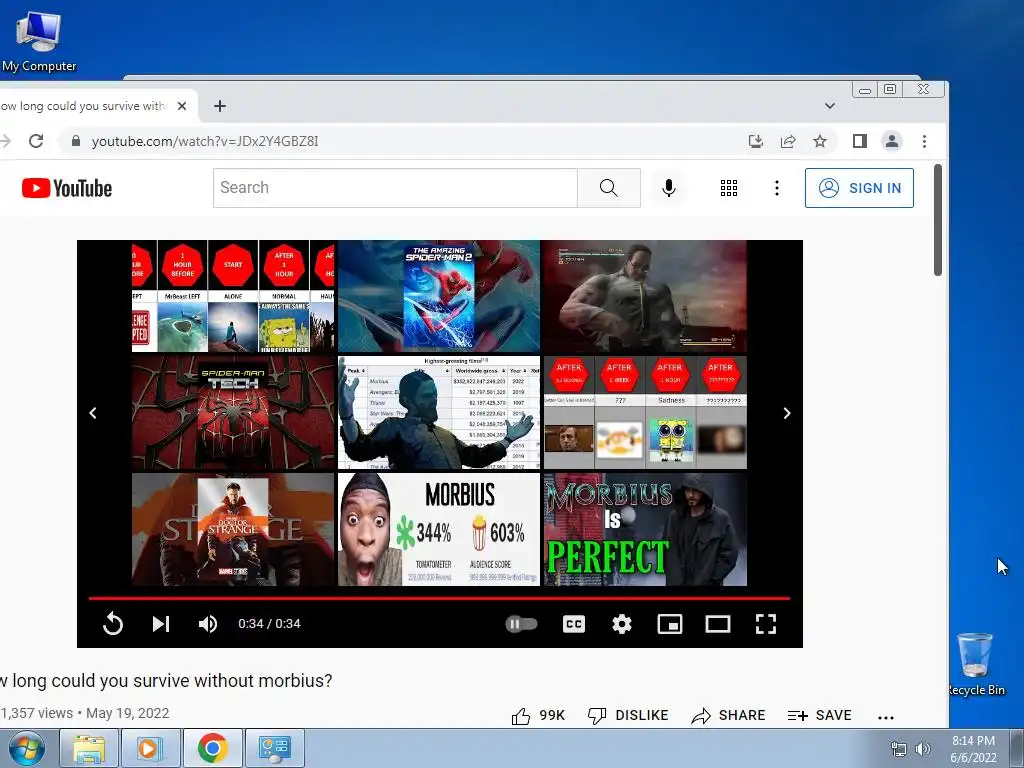Select My Computer desktop icon
Image resolution: width=1024 pixels, height=768 pixels.
point(39,41)
